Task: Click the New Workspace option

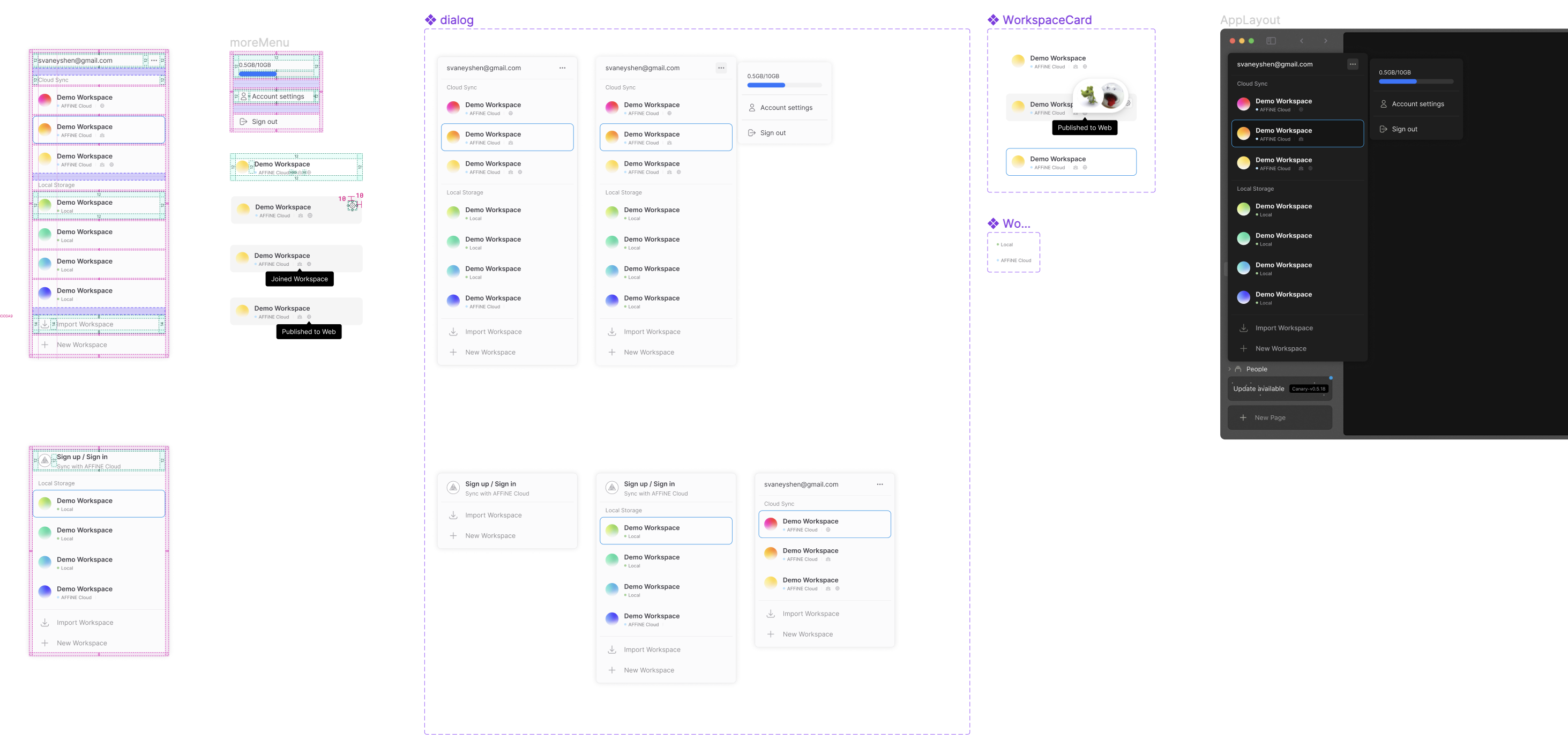Action: point(490,352)
